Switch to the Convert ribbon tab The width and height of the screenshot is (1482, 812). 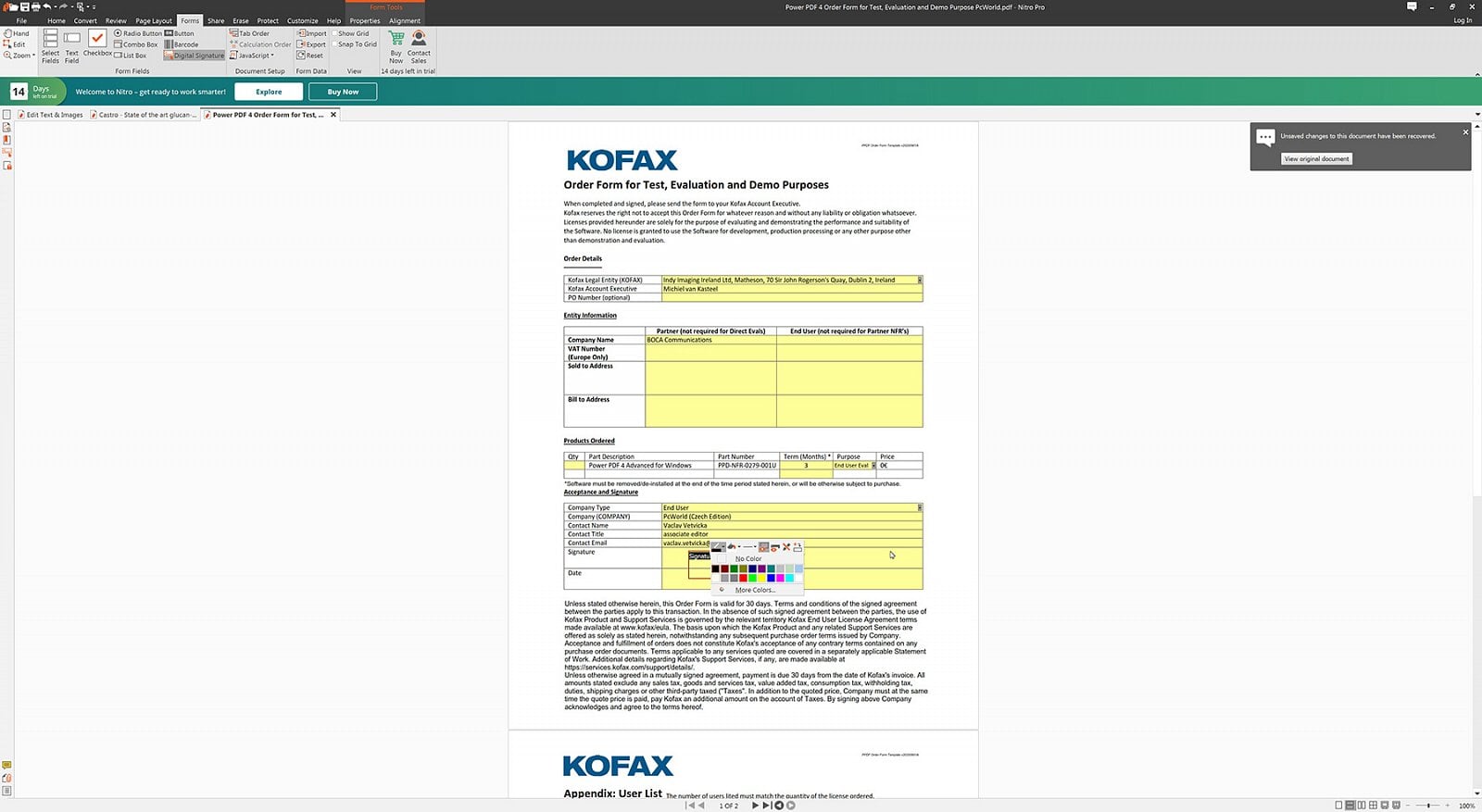point(85,20)
